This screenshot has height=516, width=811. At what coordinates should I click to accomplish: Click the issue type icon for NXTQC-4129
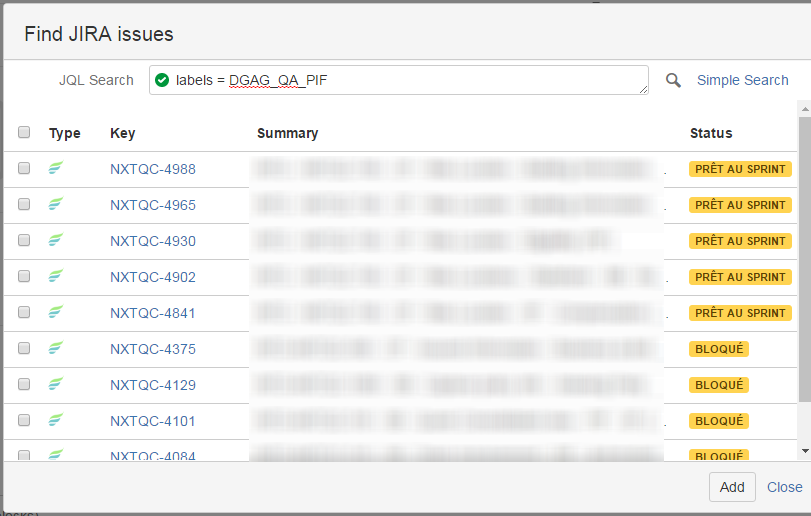click(x=56, y=384)
